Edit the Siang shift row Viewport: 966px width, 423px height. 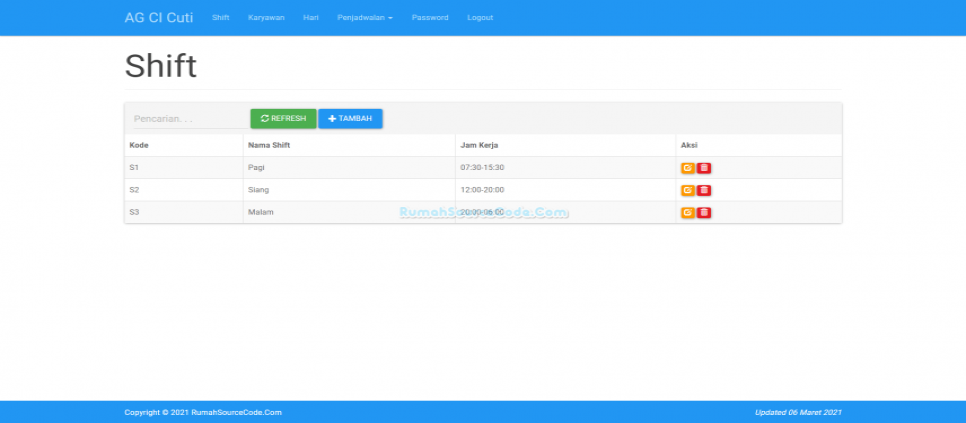tap(687, 190)
